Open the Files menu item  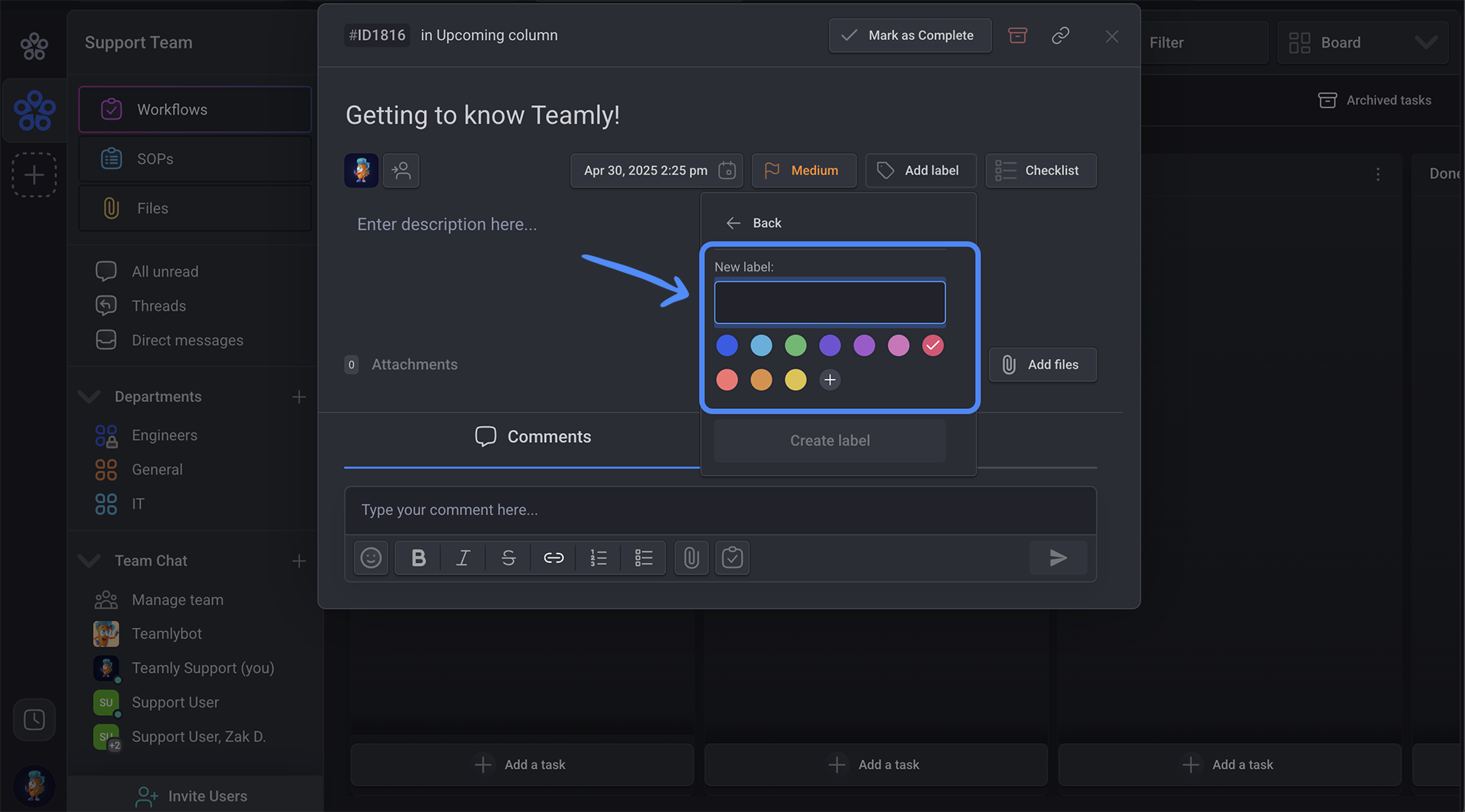click(x=195, y=208)
